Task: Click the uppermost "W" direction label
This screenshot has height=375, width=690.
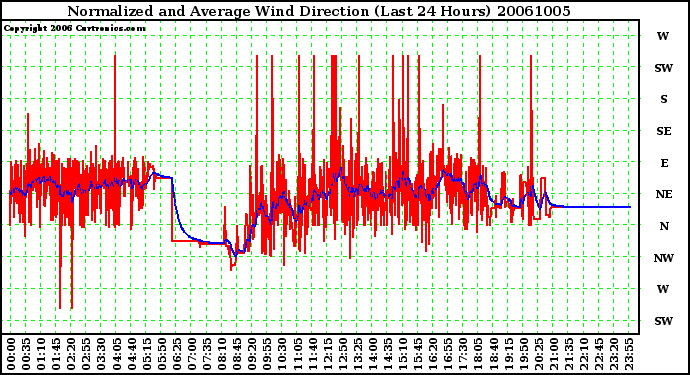Action: (x=663, y=36)
